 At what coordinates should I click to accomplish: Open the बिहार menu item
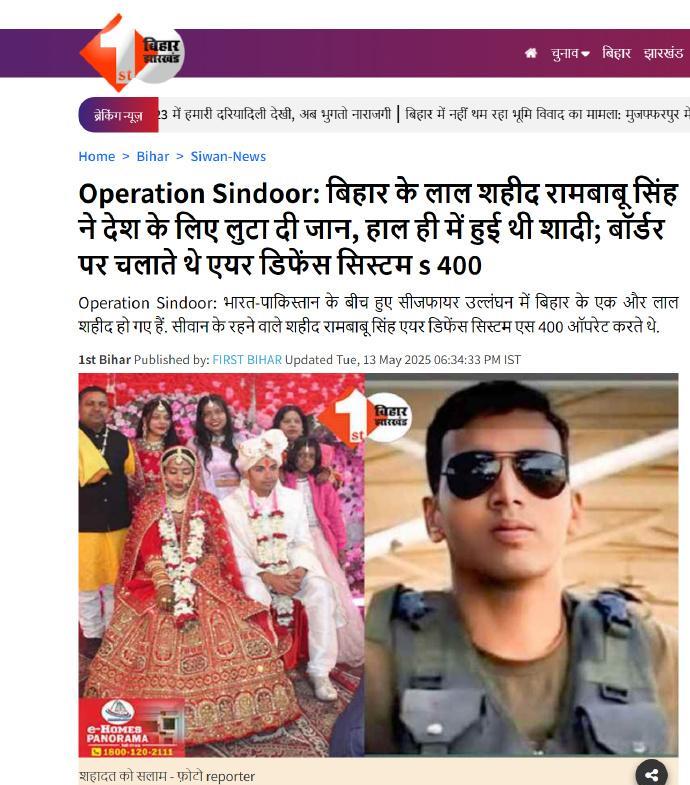tap(616, 53)
